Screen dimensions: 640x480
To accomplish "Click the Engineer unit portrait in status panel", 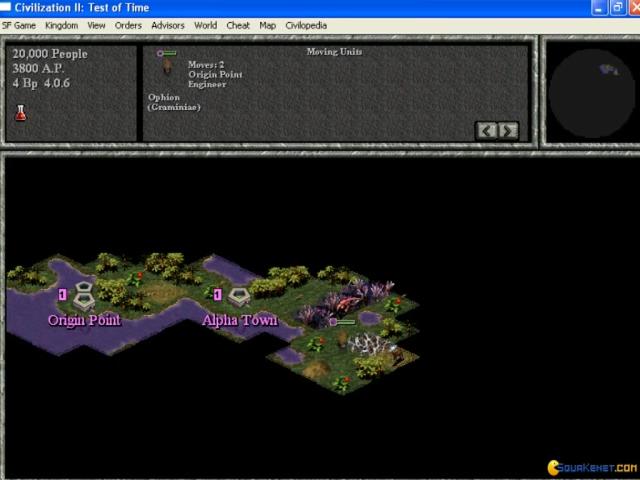I will 167,66.
